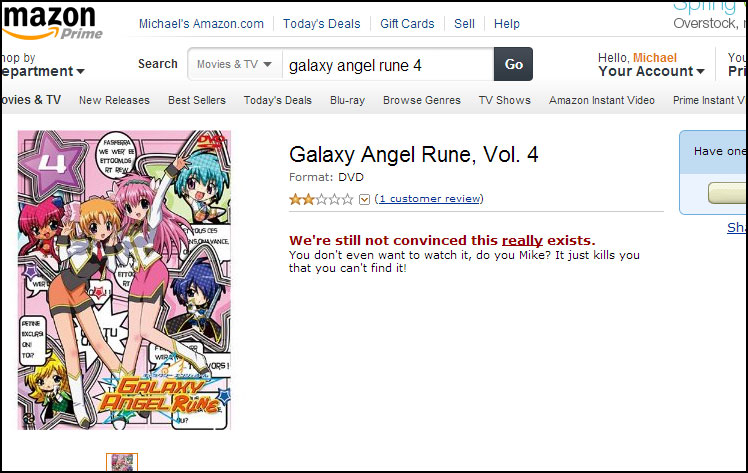The image size is (748, 473).
Task: Click the Galaxy Angel Rune DVD cover
Action: tap(124, 280)
